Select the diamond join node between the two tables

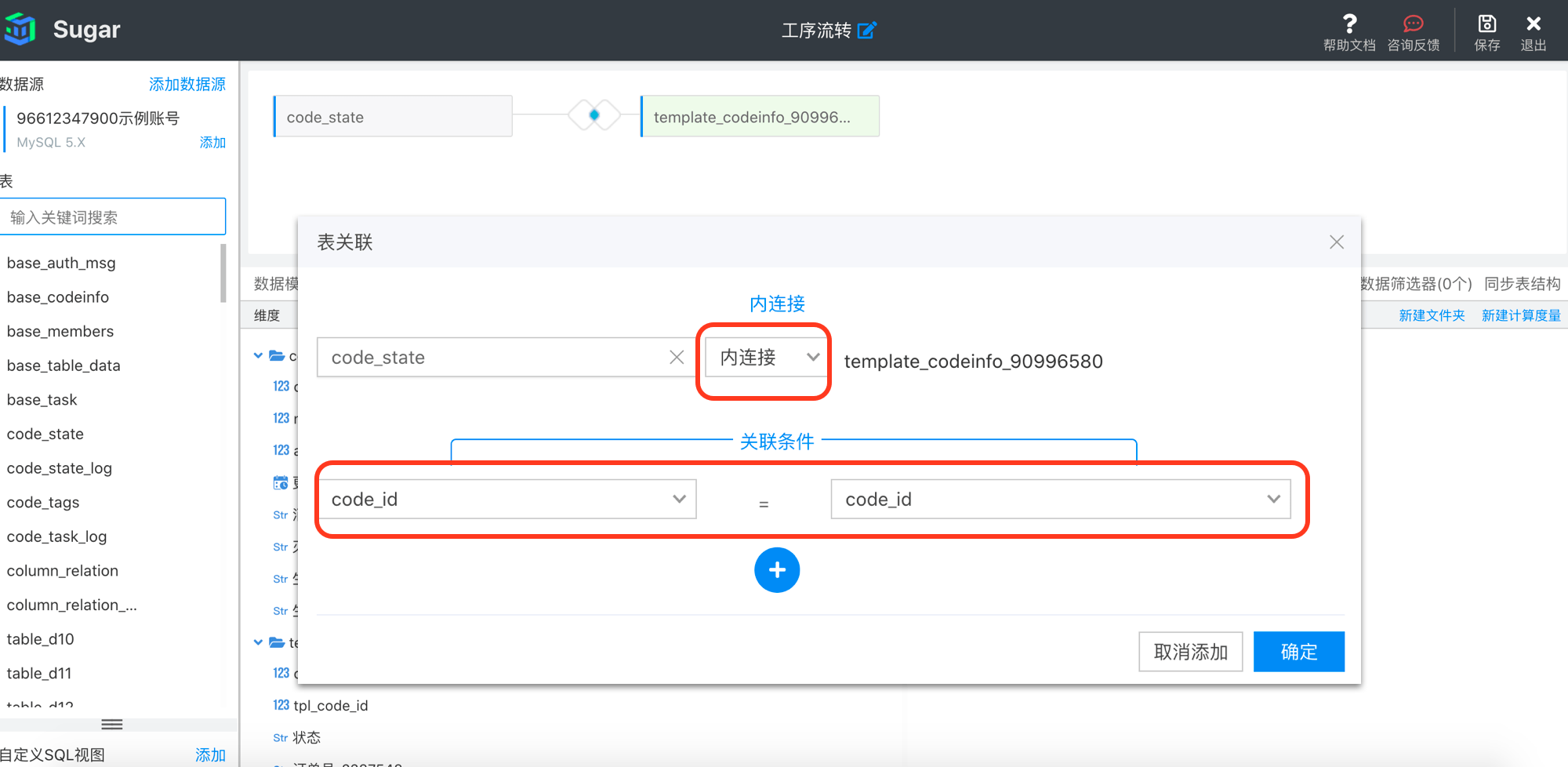[x=593, y=115]
